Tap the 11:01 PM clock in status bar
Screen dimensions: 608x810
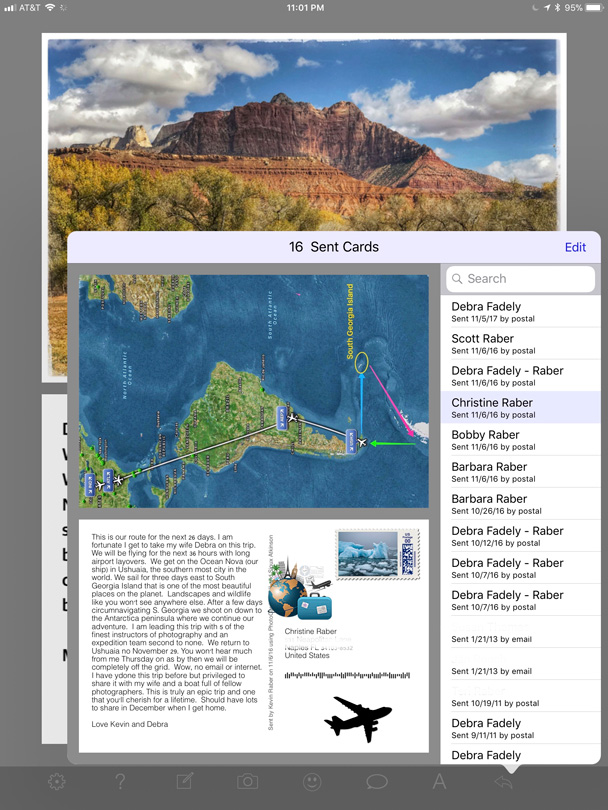[305, 8]
